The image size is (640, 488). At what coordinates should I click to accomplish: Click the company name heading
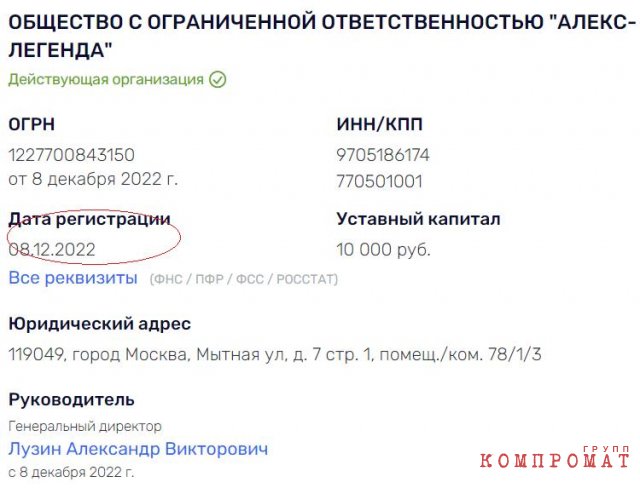tap(320, 35)
